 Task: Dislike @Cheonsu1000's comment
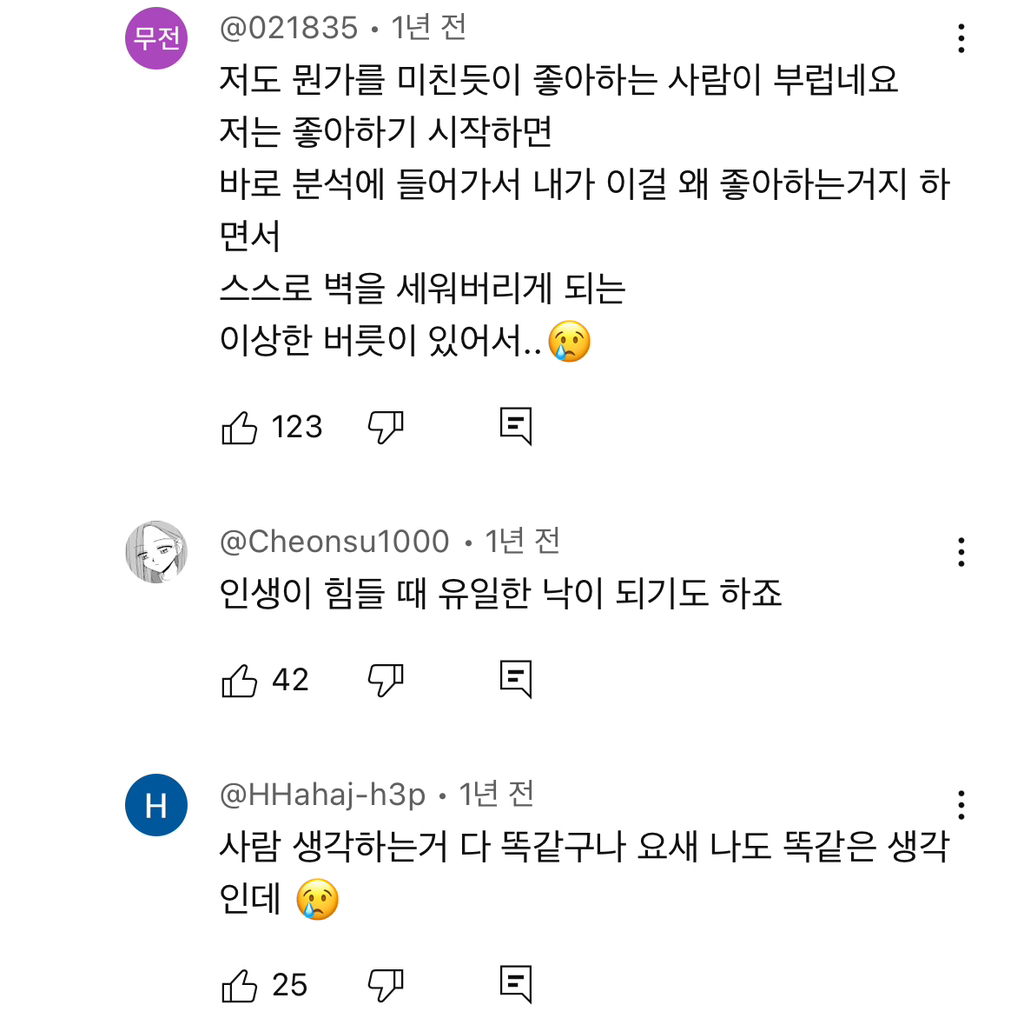385,679
